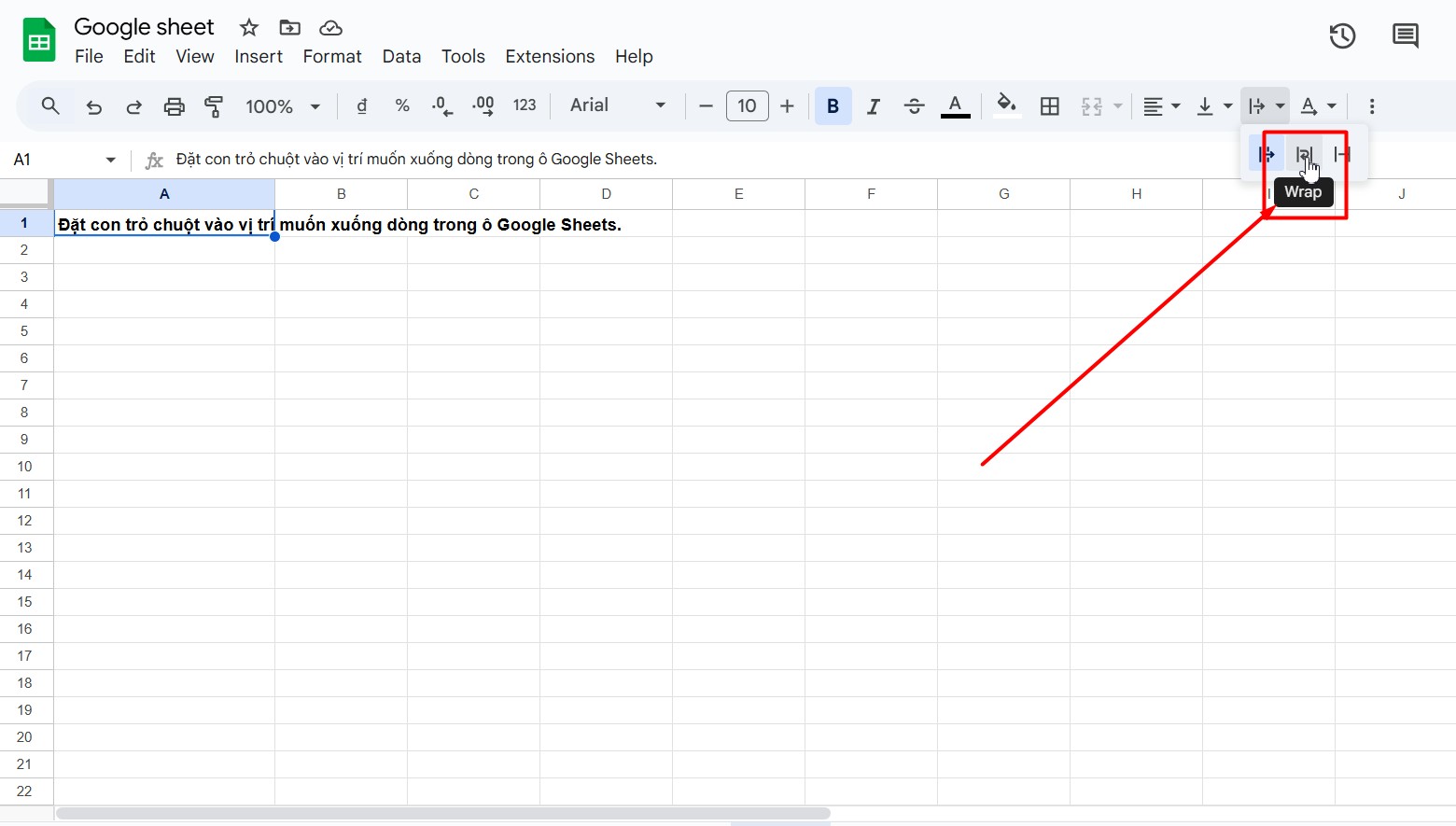
Task: Open the Format menu
Action: point(331,57)
